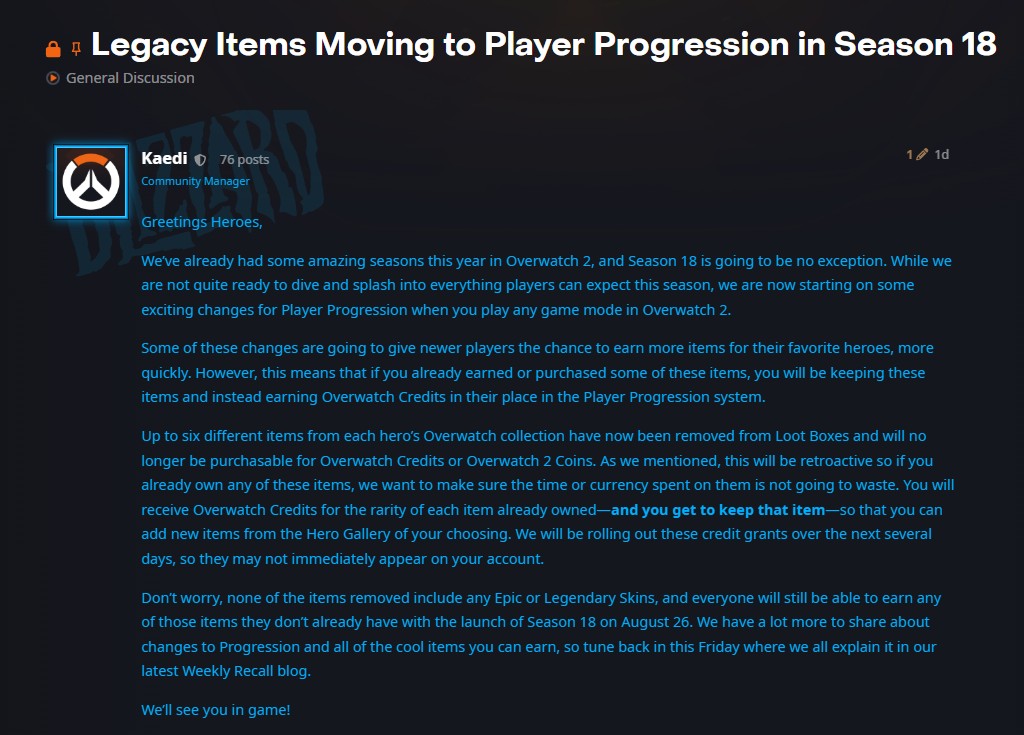Click the pinned-topic pin icon
Viewport: 1024px width, 735px height.
[x=76, y=48]
